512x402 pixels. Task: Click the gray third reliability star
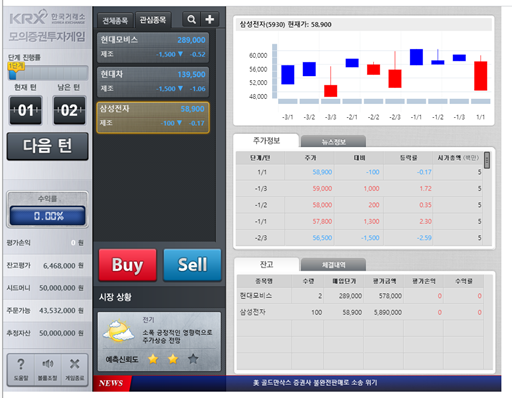coord(193,359)
